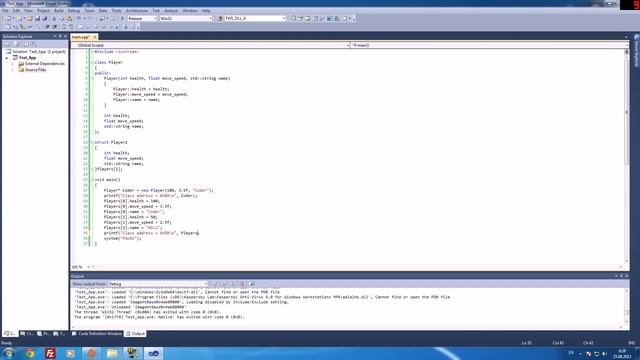Open the Window menu
Image resolution: width=640 pixels, height=360 pixels.
click(x=189, y=11)
